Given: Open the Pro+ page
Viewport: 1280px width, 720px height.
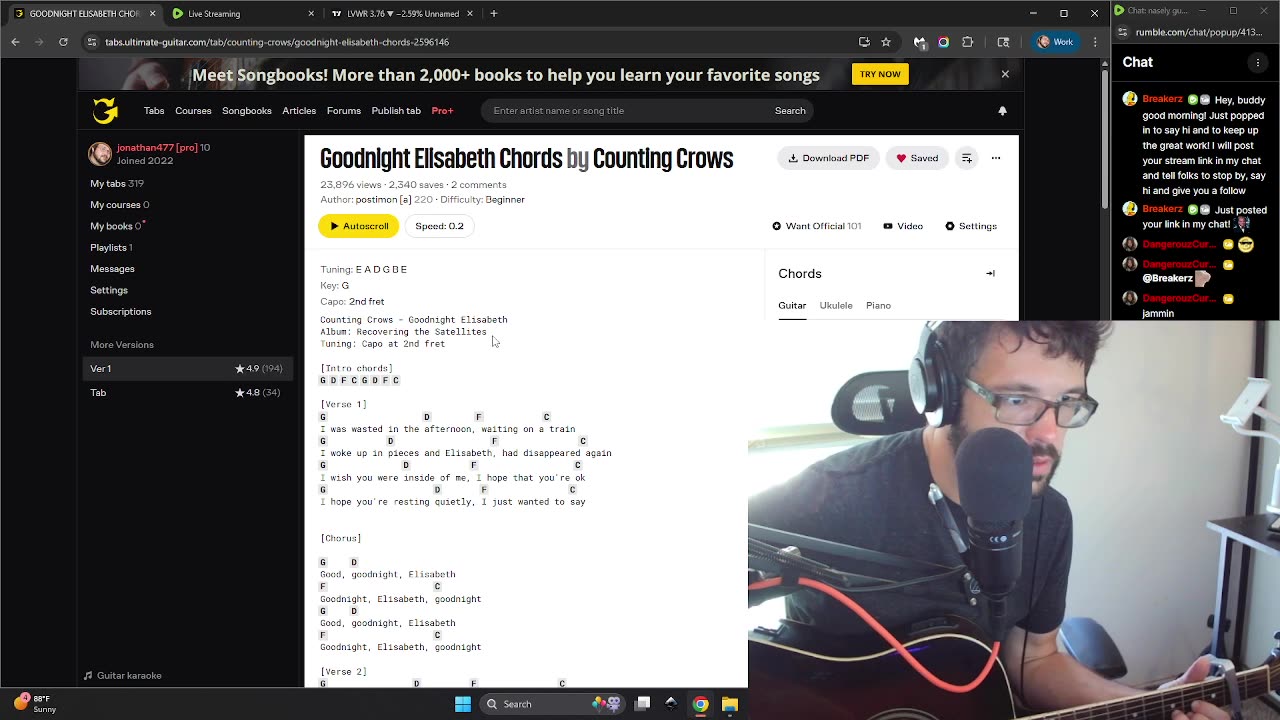Looking at the screenshot, I should click(x=442, y=111).
